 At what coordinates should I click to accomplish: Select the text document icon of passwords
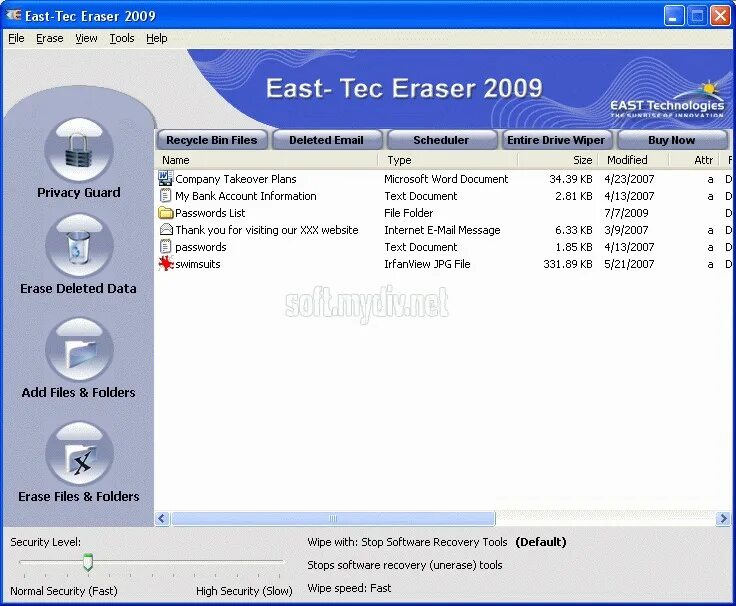[x=166, y=246]
